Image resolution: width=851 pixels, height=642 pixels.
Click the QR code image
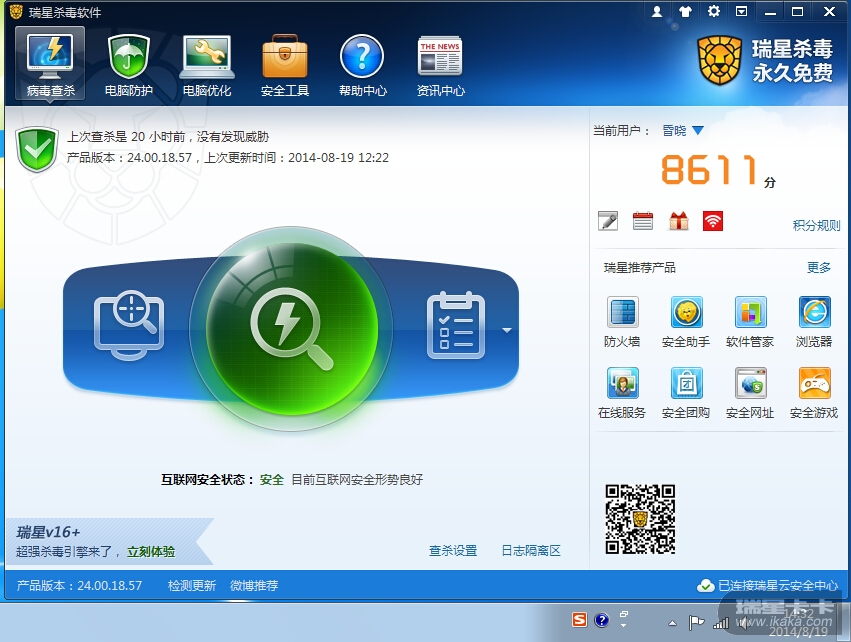[x=640, y=519]
